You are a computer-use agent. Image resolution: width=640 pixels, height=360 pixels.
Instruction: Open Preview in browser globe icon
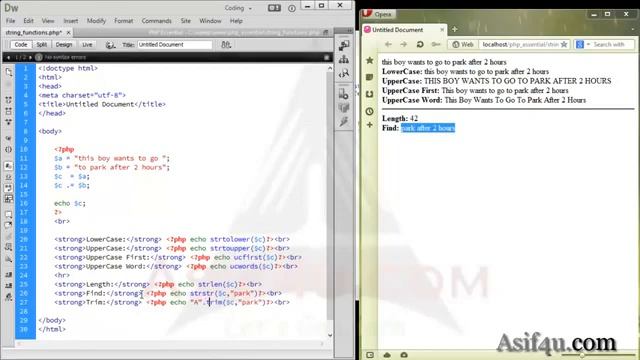(110, 45)
